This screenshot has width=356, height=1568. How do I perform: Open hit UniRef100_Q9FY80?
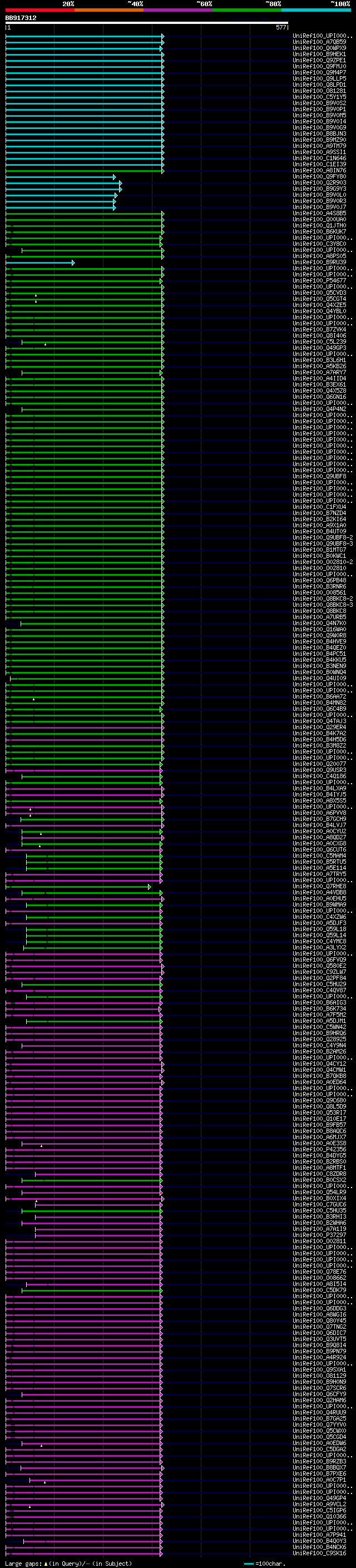click(319, 176)
